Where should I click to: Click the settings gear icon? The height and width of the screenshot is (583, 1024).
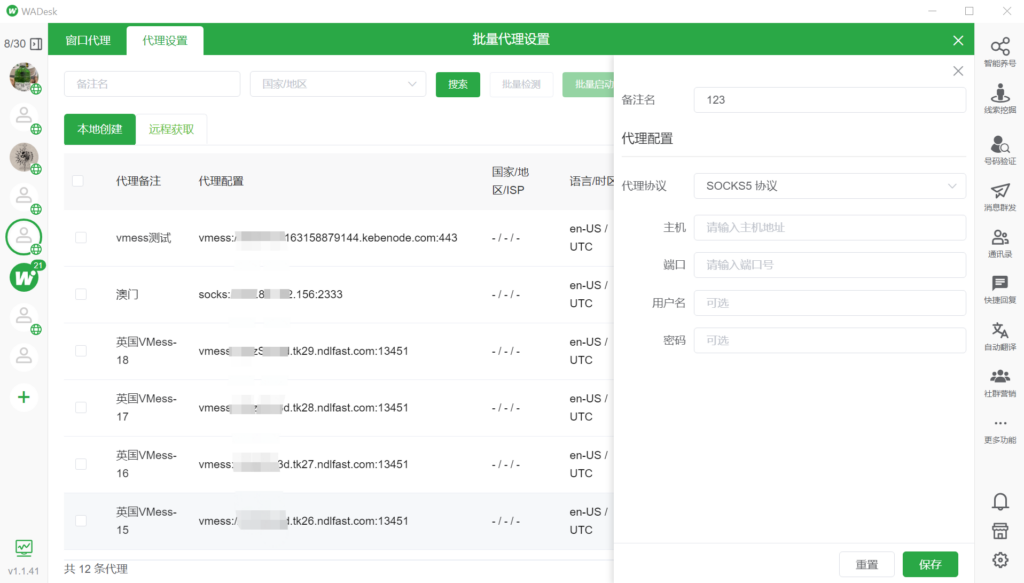[999, 560]
